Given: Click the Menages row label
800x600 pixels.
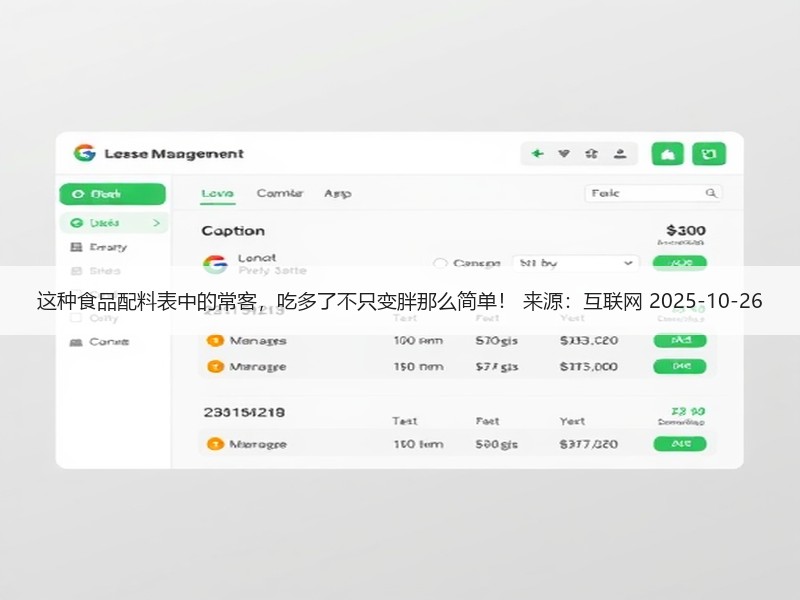Looking at the screenshot, I should (x=258, y=341).
